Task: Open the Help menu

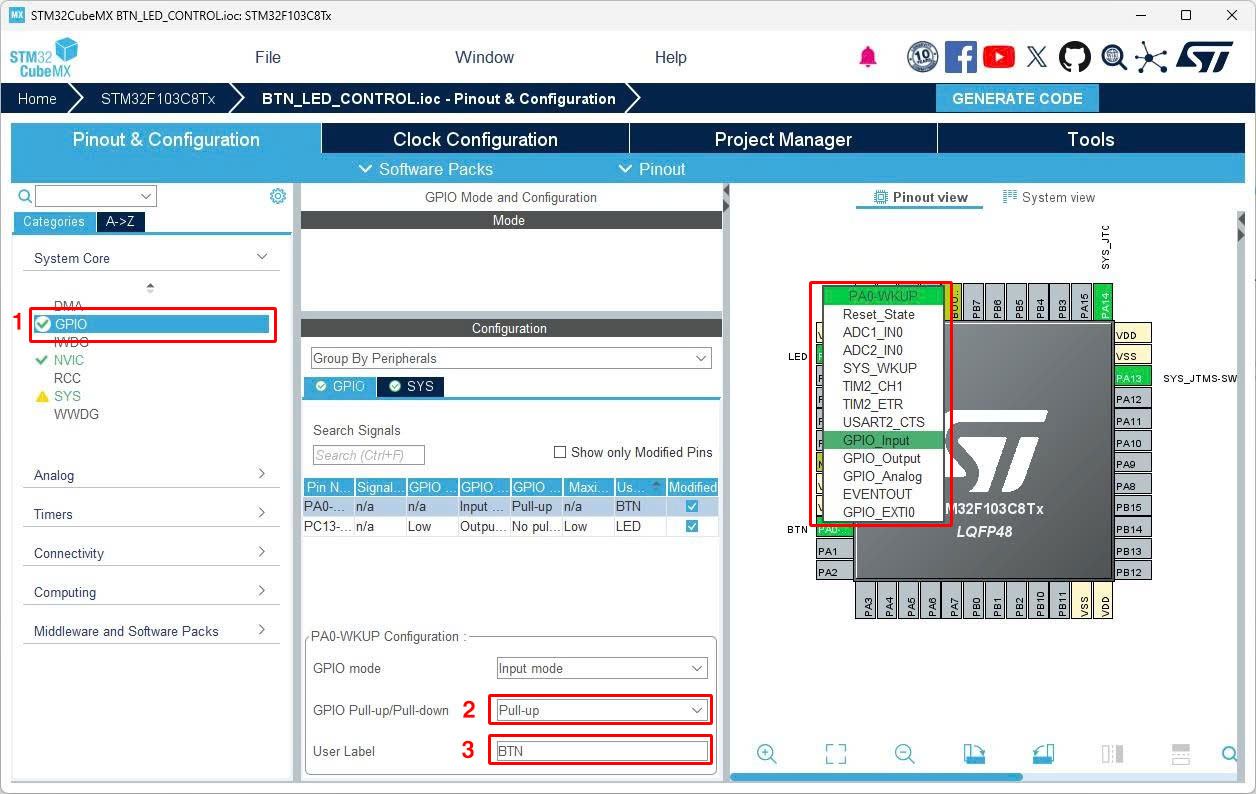Action: tap(671, 57)
